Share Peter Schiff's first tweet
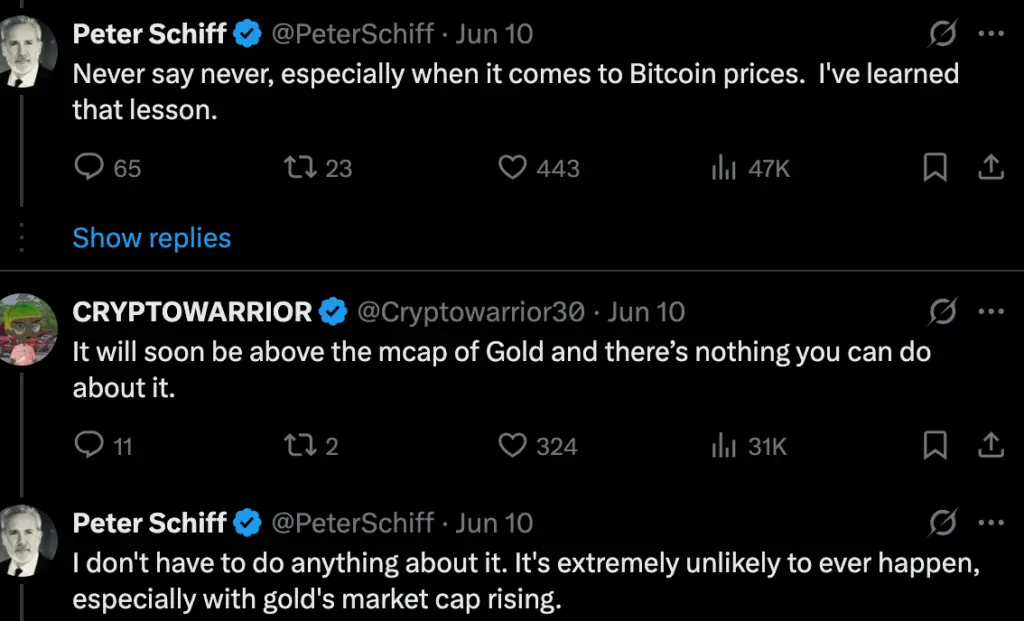 click(x=990, y=168)
